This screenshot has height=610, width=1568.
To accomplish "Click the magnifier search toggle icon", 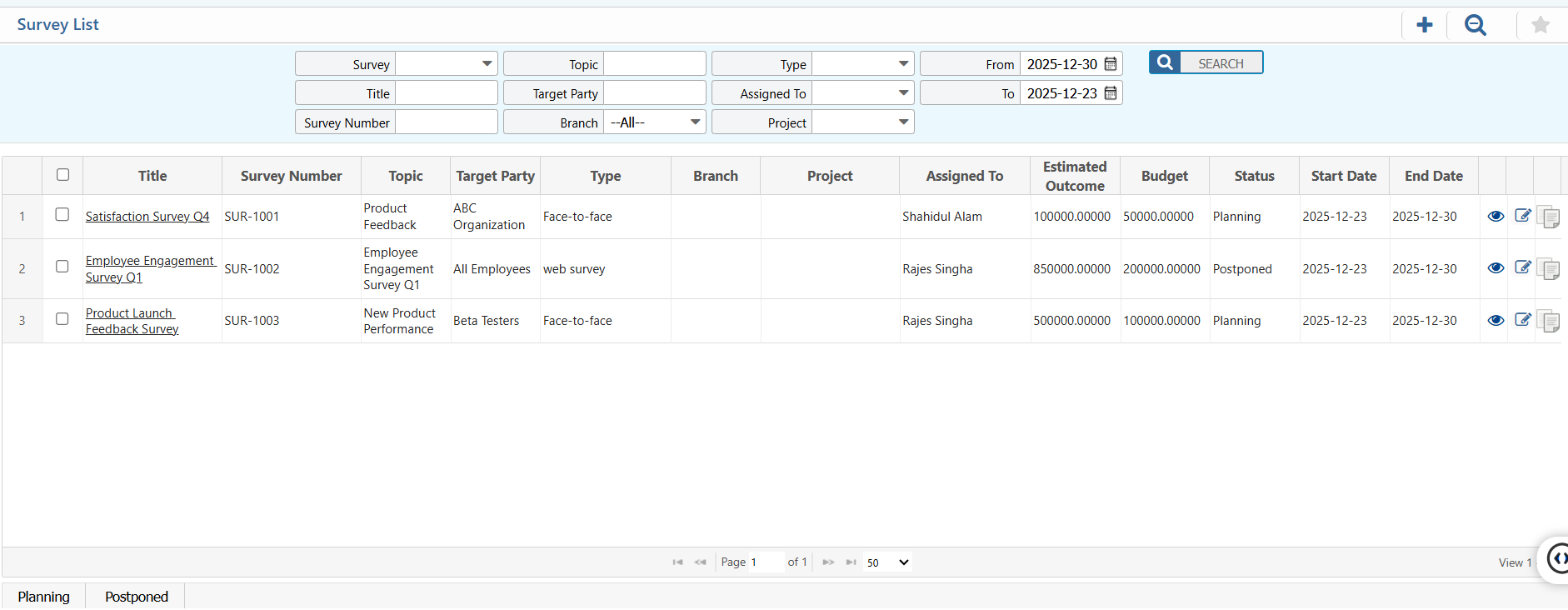I will coord(1476,25).
